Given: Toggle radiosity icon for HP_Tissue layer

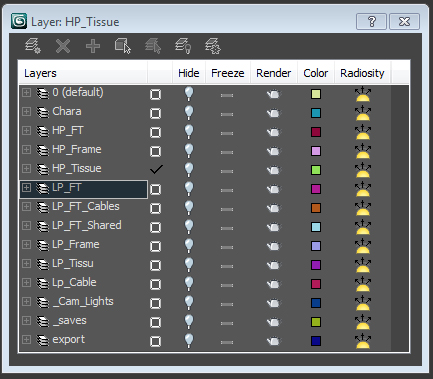Looking at the screenshot, I should [363, 170].
